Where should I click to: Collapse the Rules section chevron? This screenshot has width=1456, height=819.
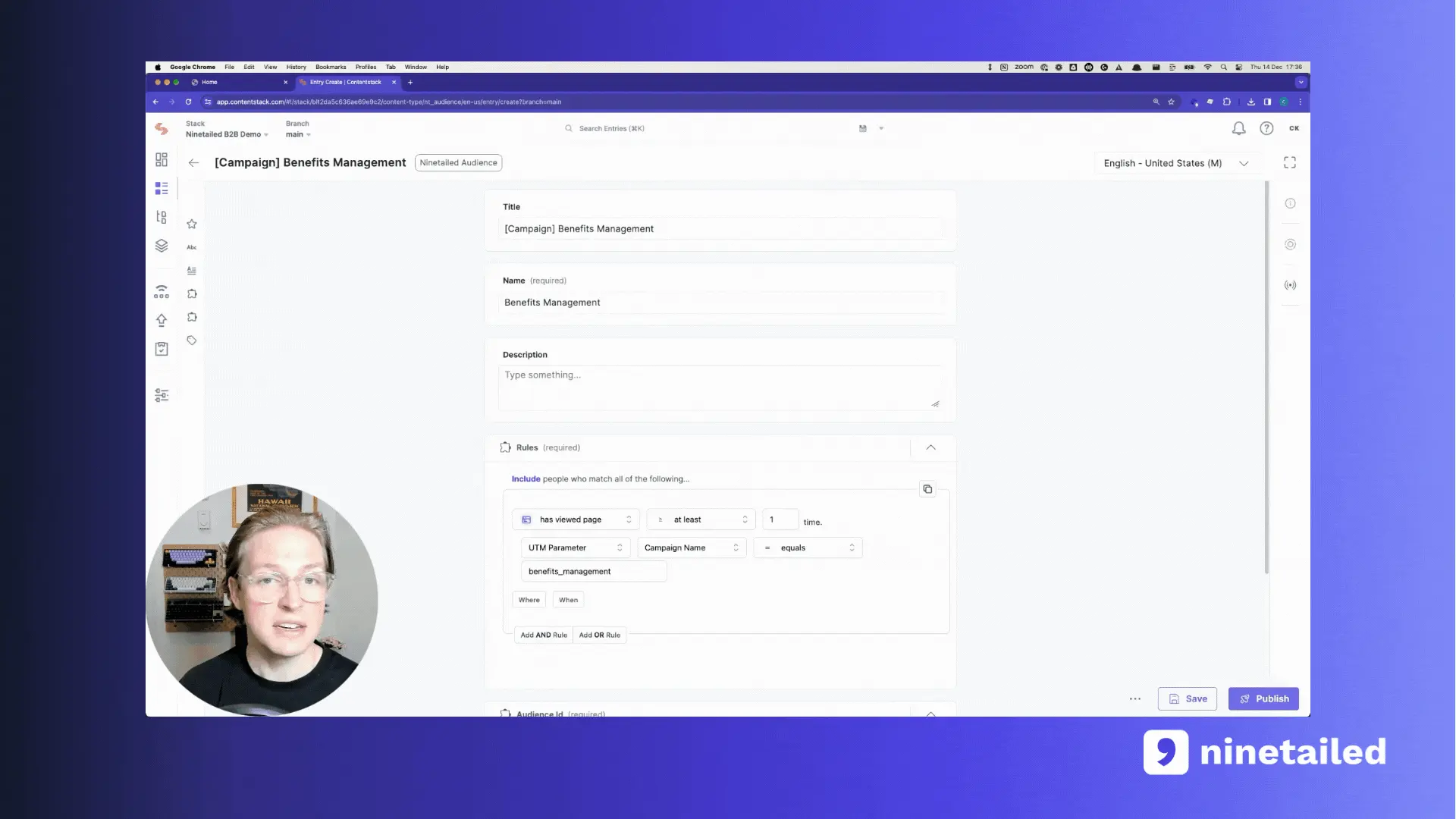coord(930,447)
